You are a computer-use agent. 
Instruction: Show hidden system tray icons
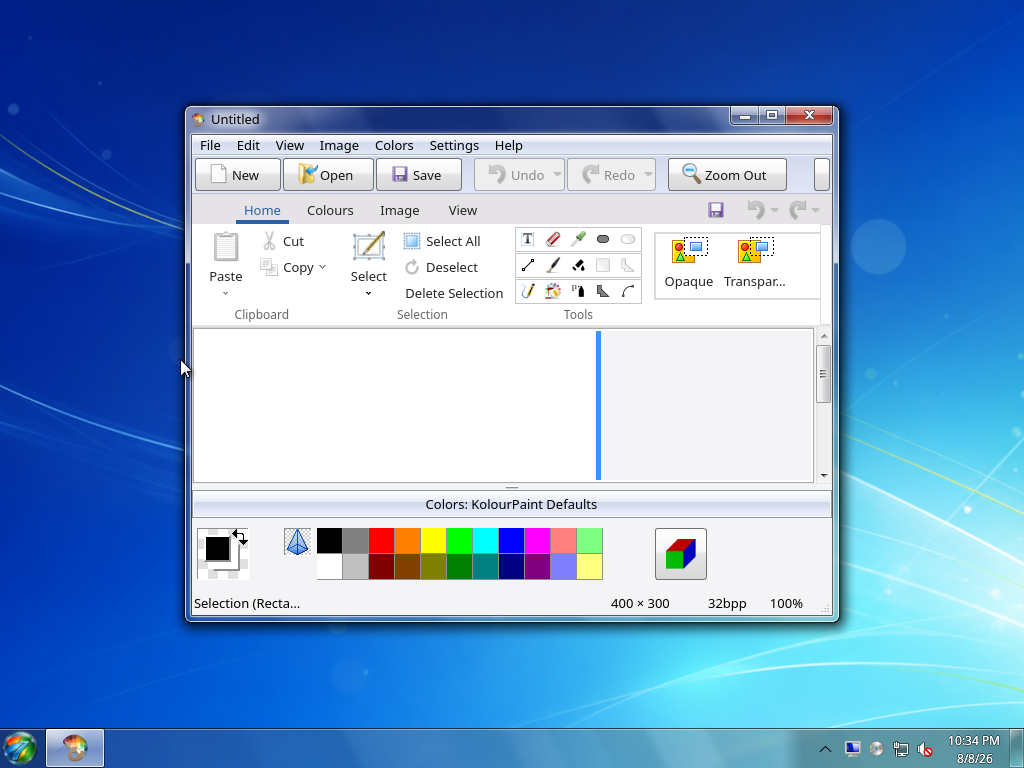[825, 749]
